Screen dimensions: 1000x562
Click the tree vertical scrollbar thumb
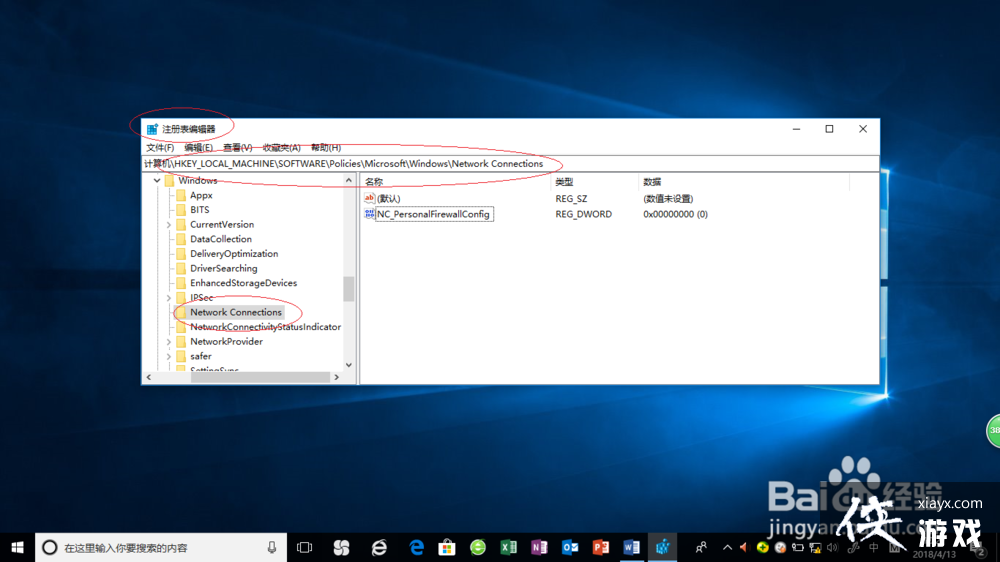coord(349,288)
